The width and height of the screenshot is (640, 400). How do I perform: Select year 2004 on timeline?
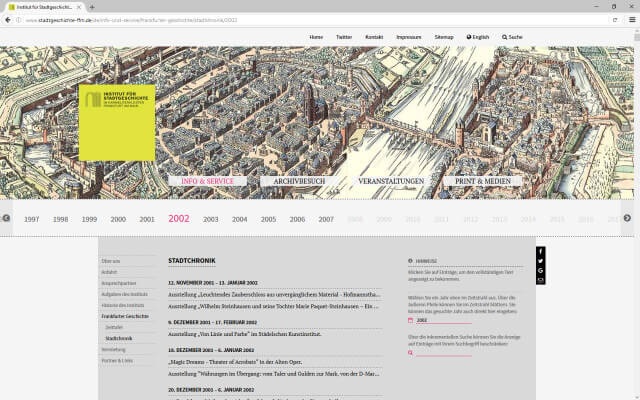[240, 219]
